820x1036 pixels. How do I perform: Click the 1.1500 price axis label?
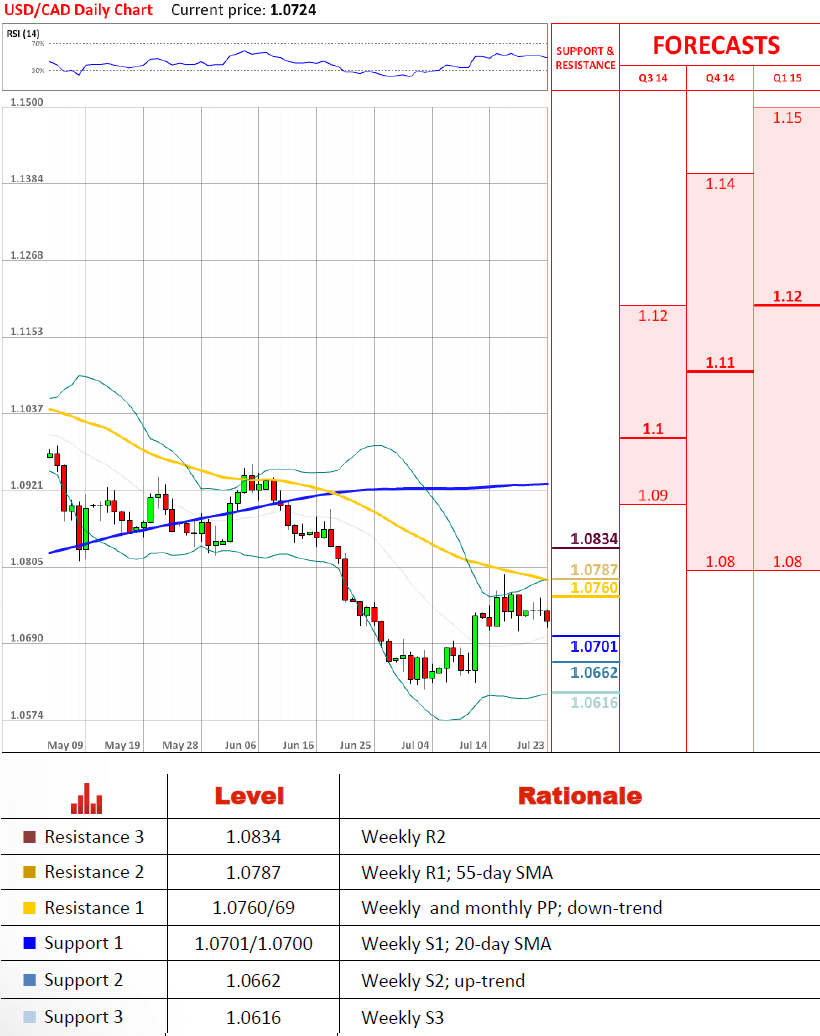[x=26, y=102]
